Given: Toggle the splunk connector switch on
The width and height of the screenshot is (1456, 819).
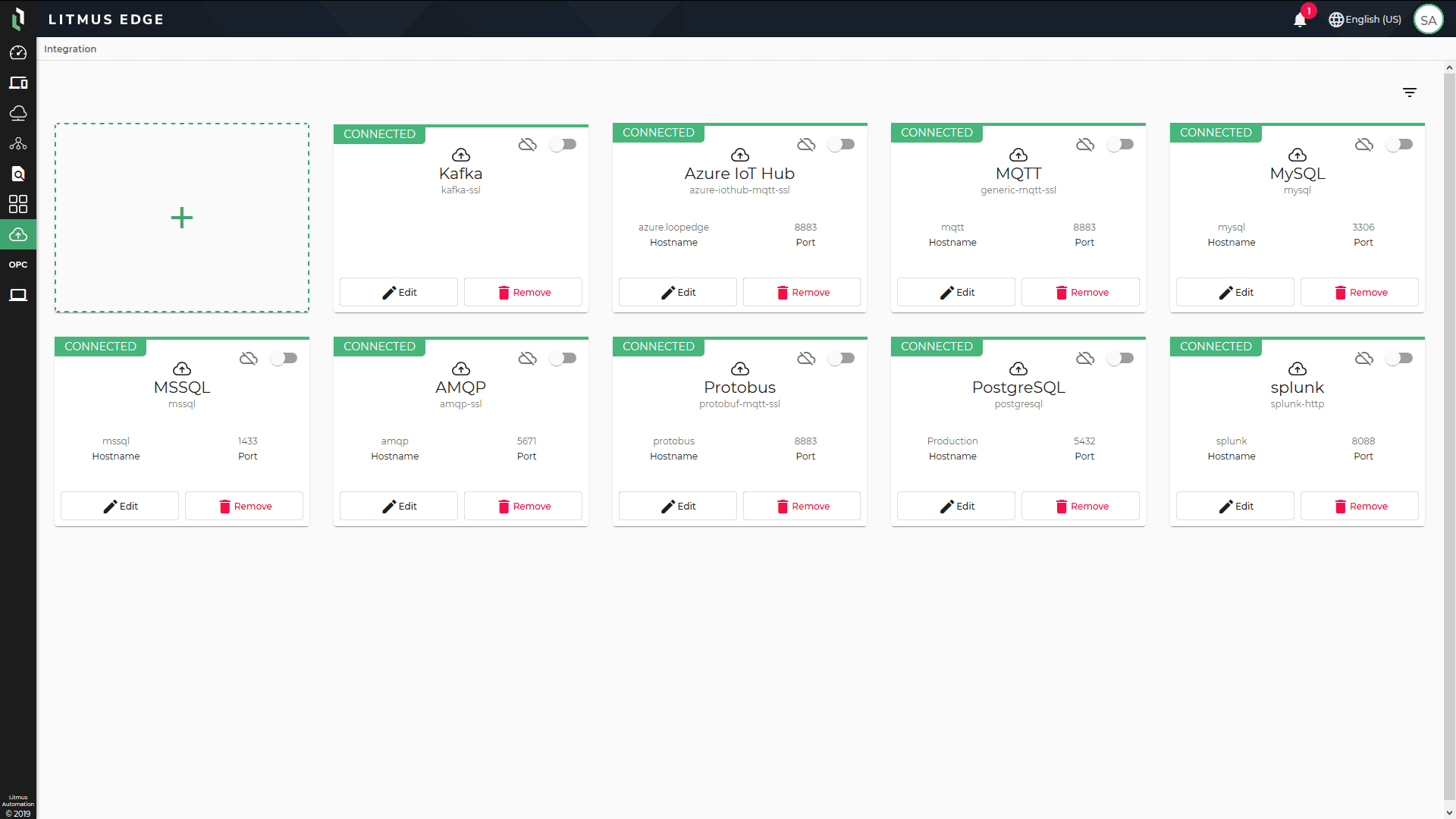Looking at the screenshot, I should pyautogui.click(x=1400, y=358).
